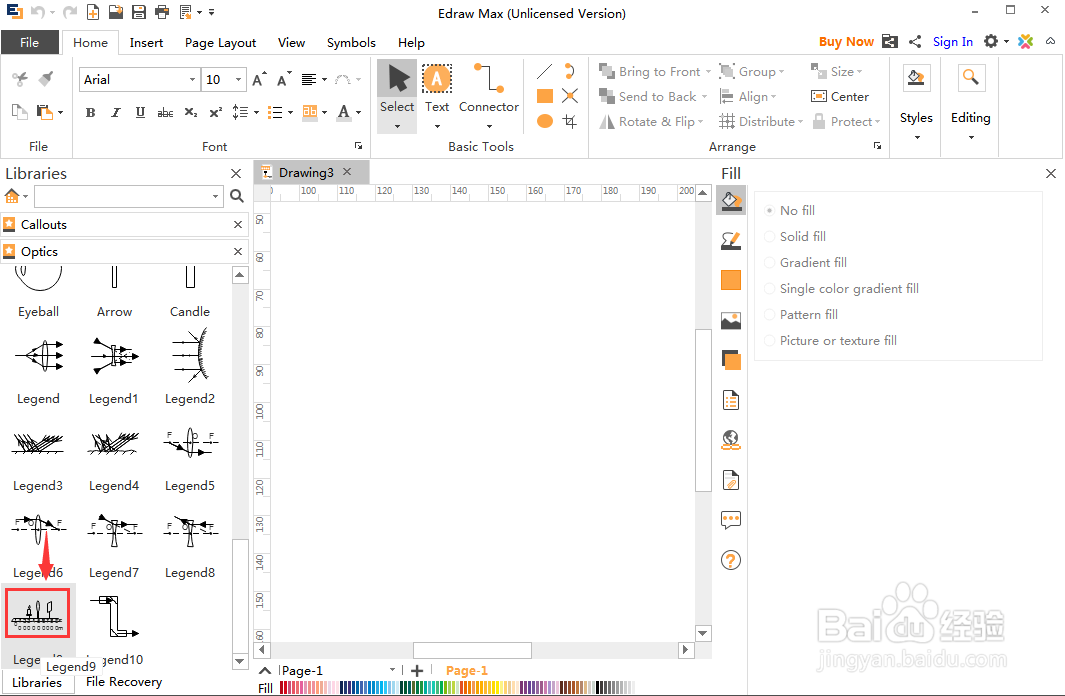The image size is (1065, 696).
Task: Apply italic formatting
Action: point(115,113)
